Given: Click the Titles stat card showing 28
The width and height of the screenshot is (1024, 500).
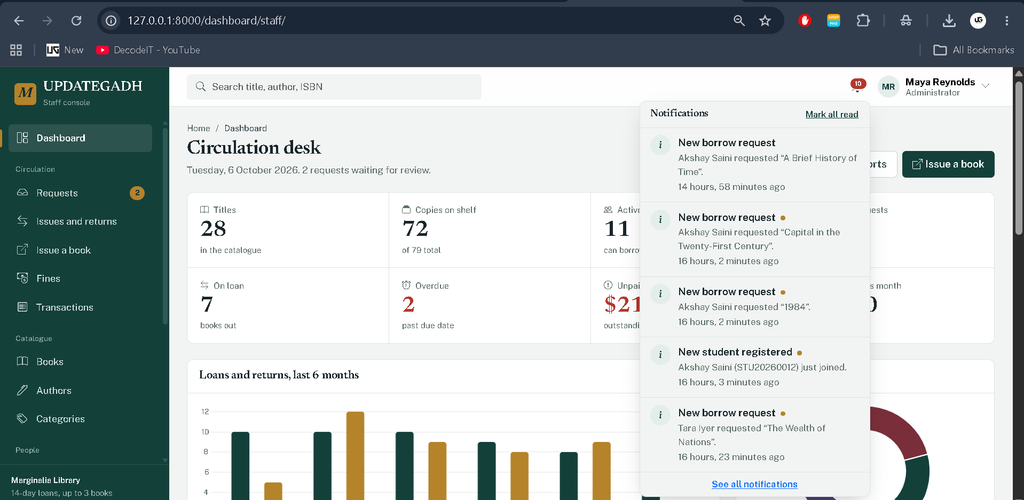Looking at the screenshot, I should click(288, 230).
